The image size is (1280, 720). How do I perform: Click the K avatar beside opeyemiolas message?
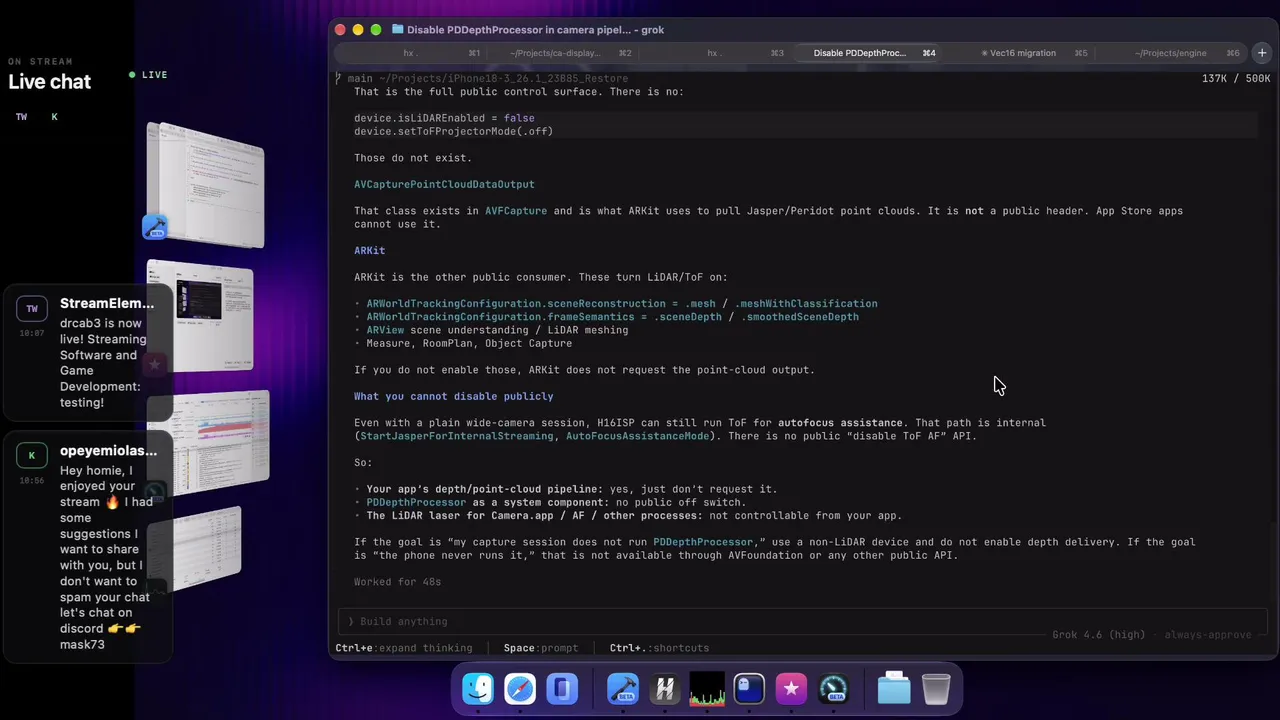click(x=32, y=456)
